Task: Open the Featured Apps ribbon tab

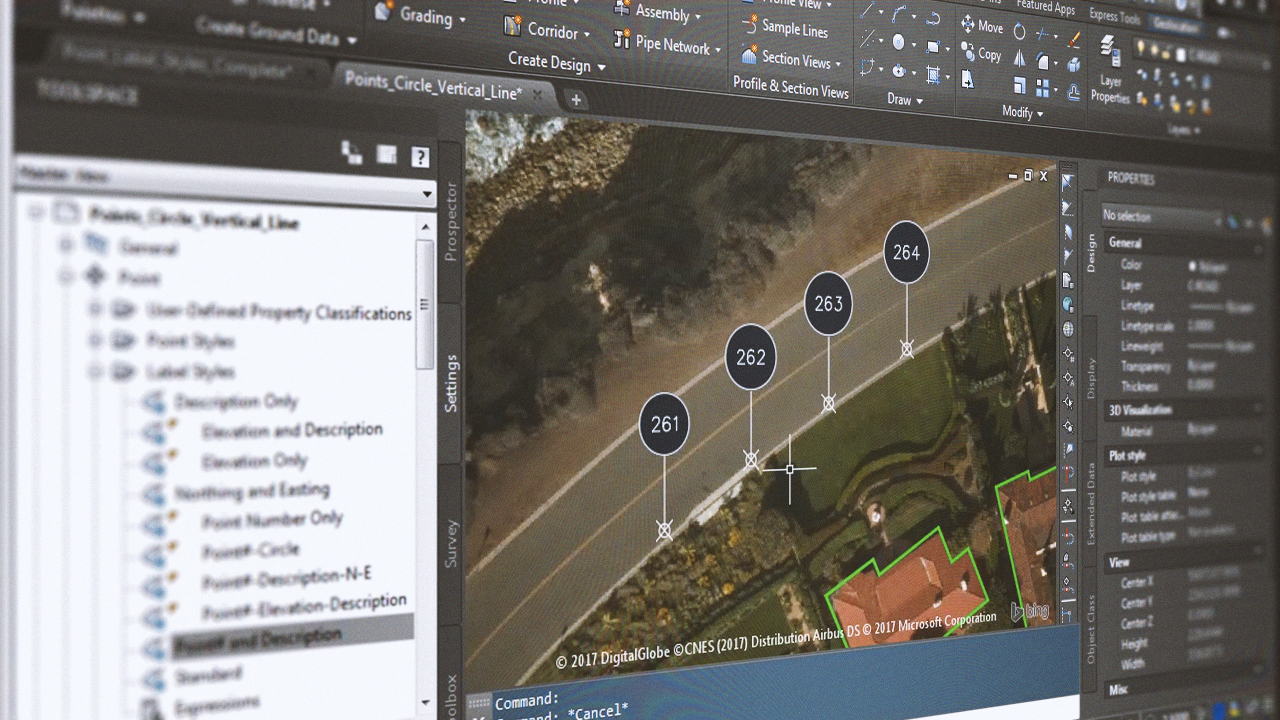Action: tap(1045, 7)
